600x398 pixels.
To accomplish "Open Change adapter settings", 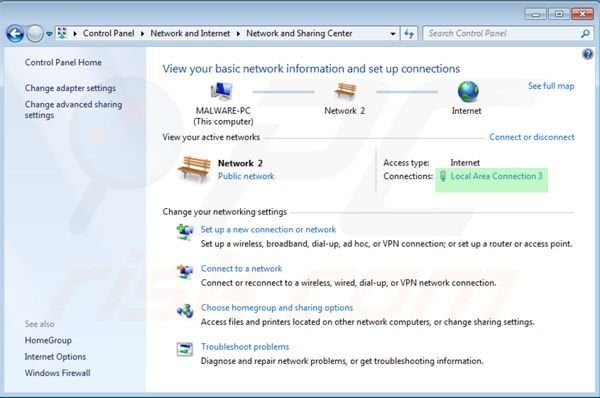I will [70, 88].
